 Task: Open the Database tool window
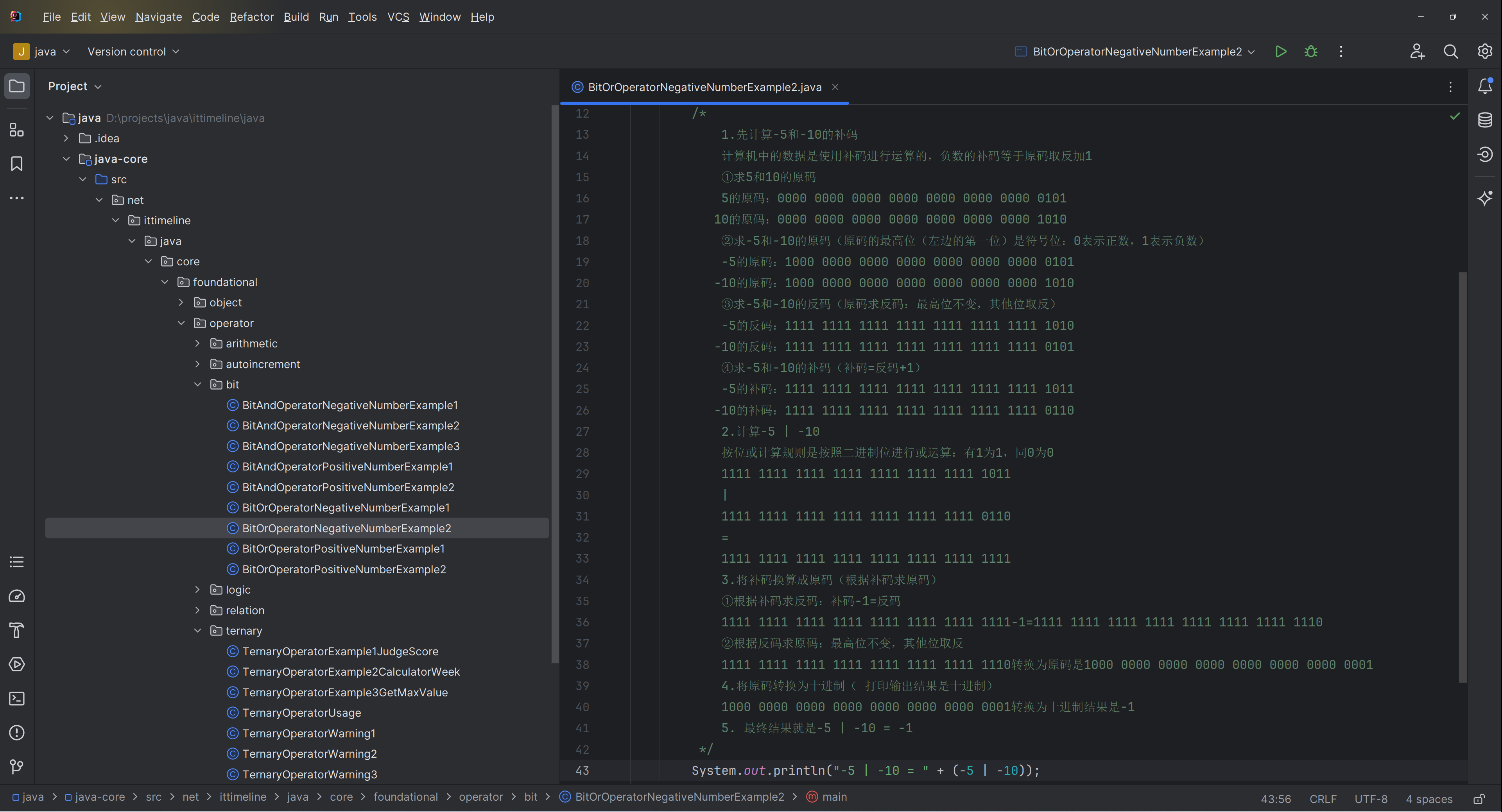tap(1484, 120)
